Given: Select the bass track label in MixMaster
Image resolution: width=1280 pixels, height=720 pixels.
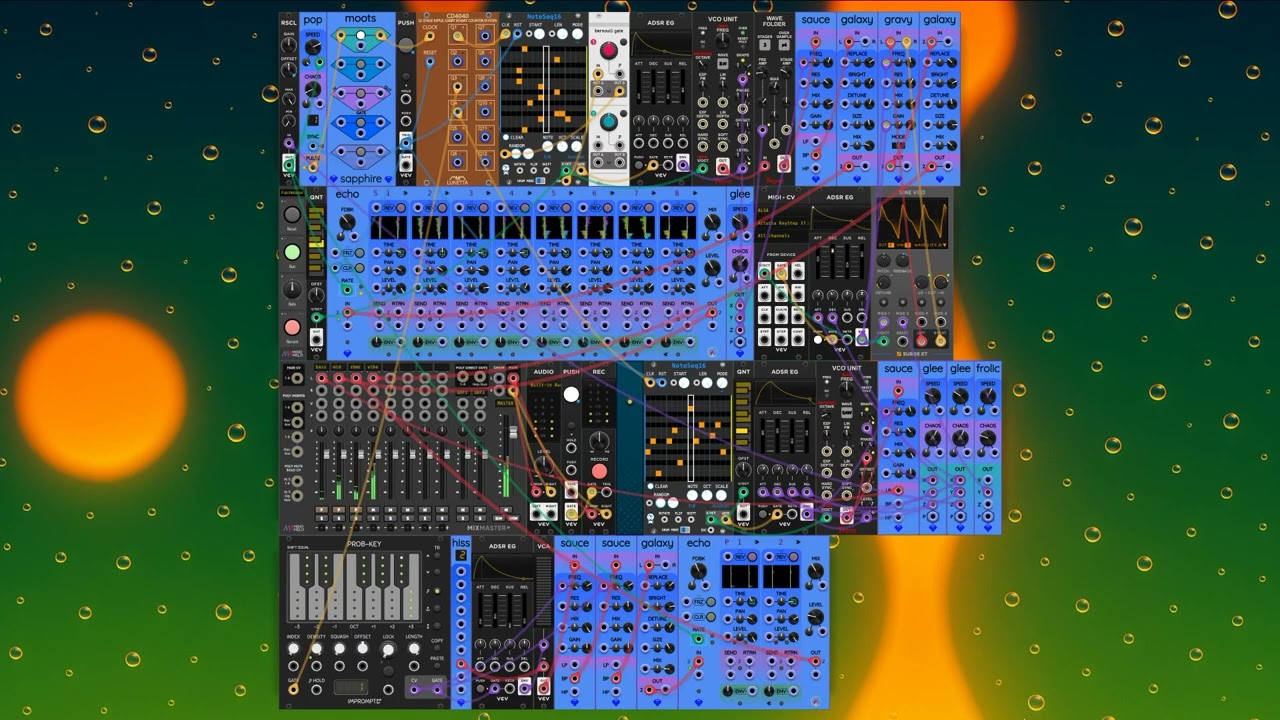Looking at the screenshot, I should click(322, 368).
